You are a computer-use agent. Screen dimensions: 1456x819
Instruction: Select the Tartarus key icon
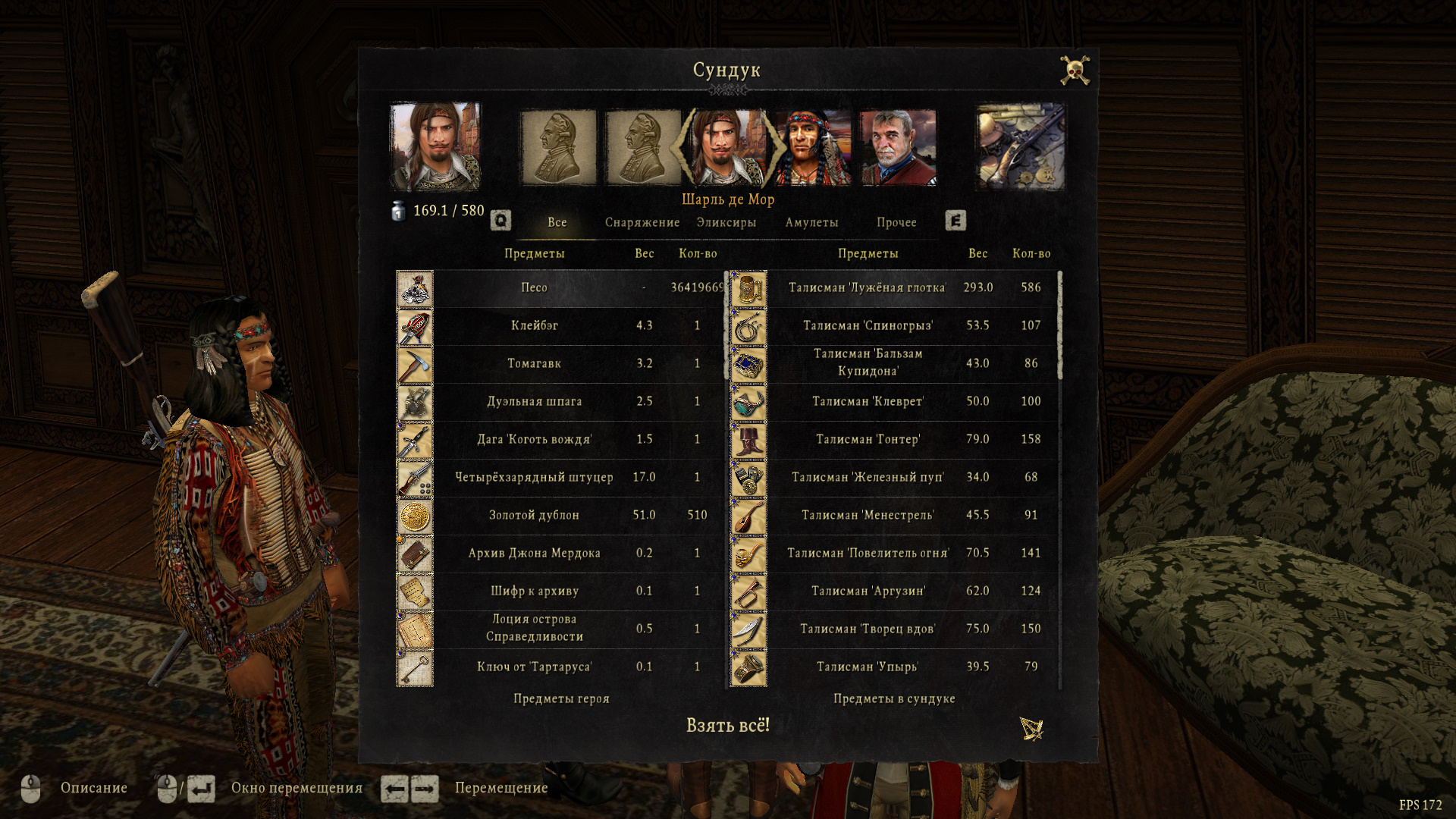coord(415,668)
